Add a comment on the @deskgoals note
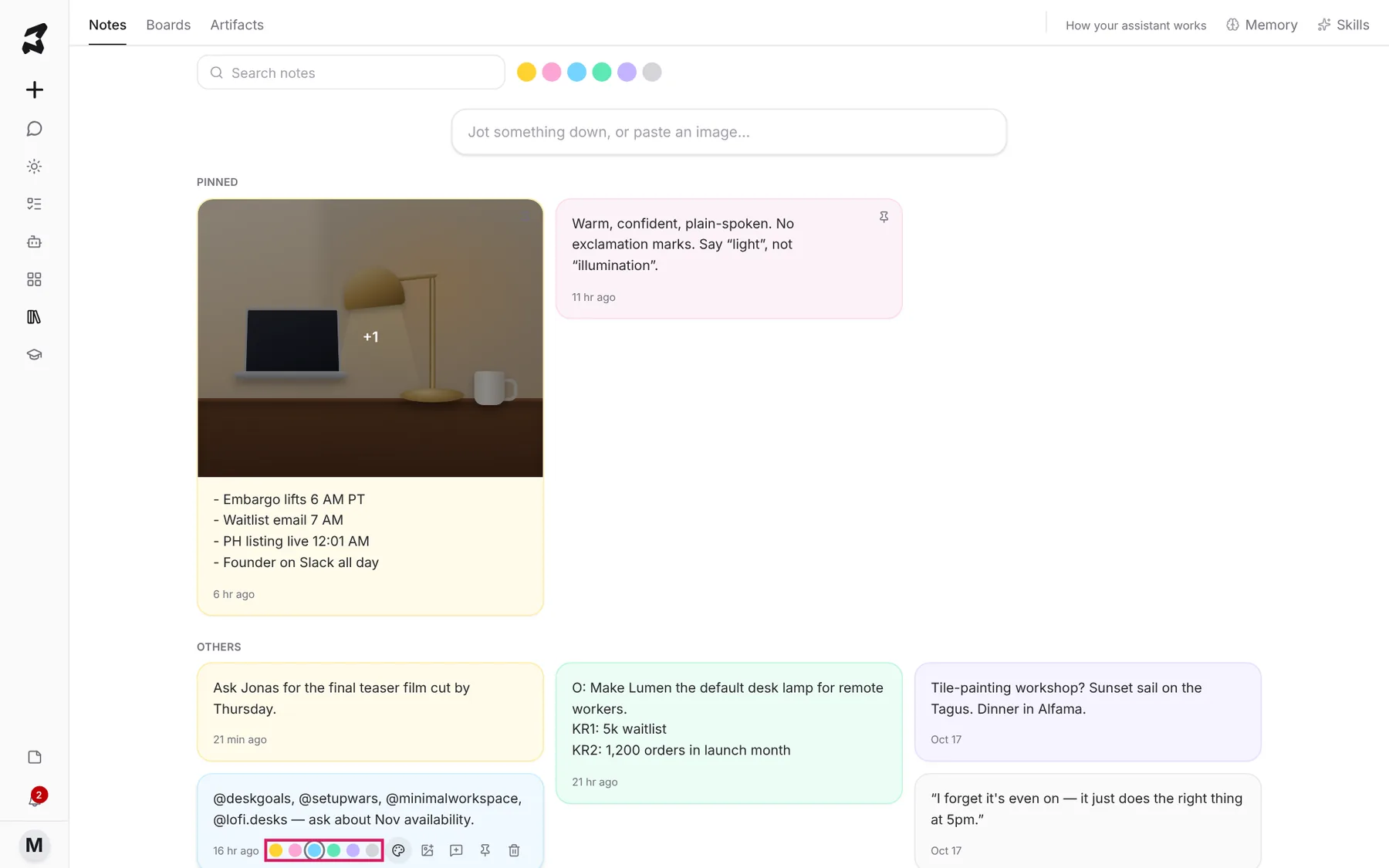 (456, 850)
